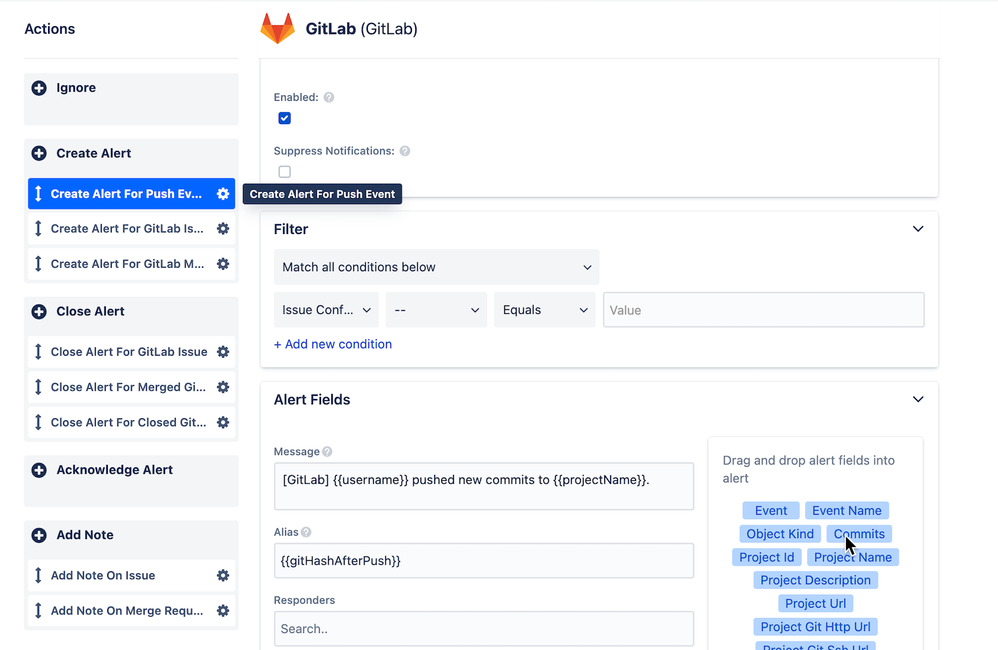Click reorder handle of Add Note On Issue
This screenshot has height=650, width=998.
(x=38, y=576)
